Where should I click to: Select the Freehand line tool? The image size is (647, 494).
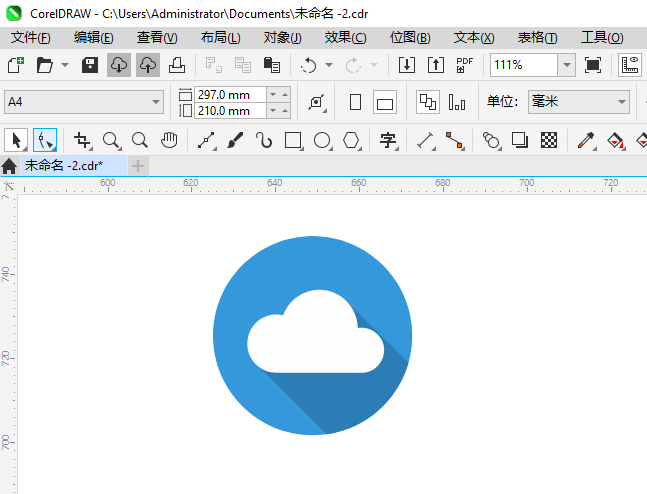[206, 140]
